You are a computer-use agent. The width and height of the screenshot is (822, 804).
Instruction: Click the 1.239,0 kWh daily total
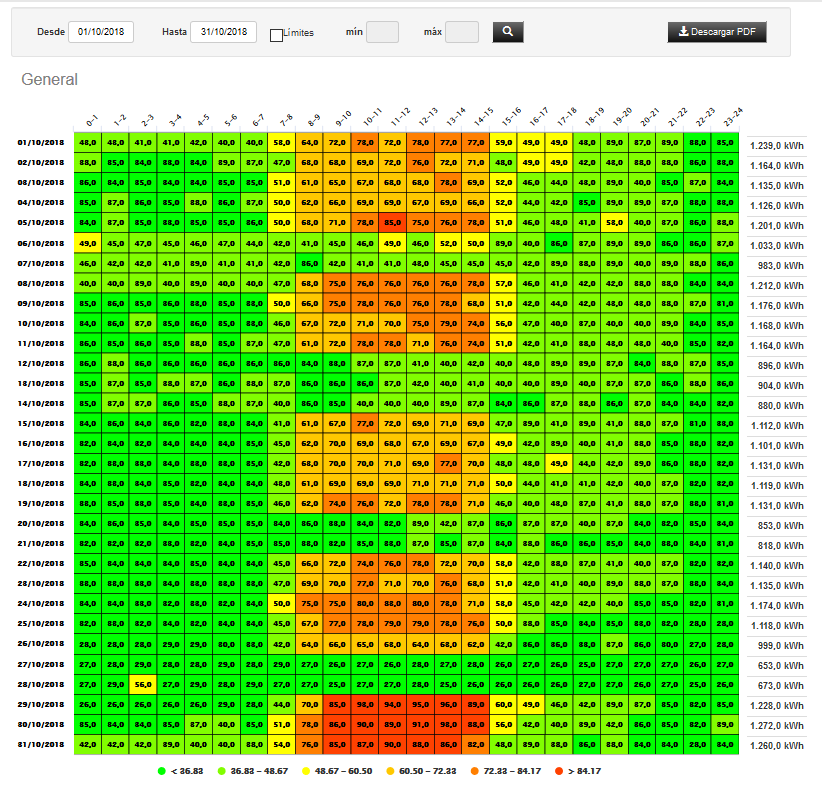coord(776,144)
